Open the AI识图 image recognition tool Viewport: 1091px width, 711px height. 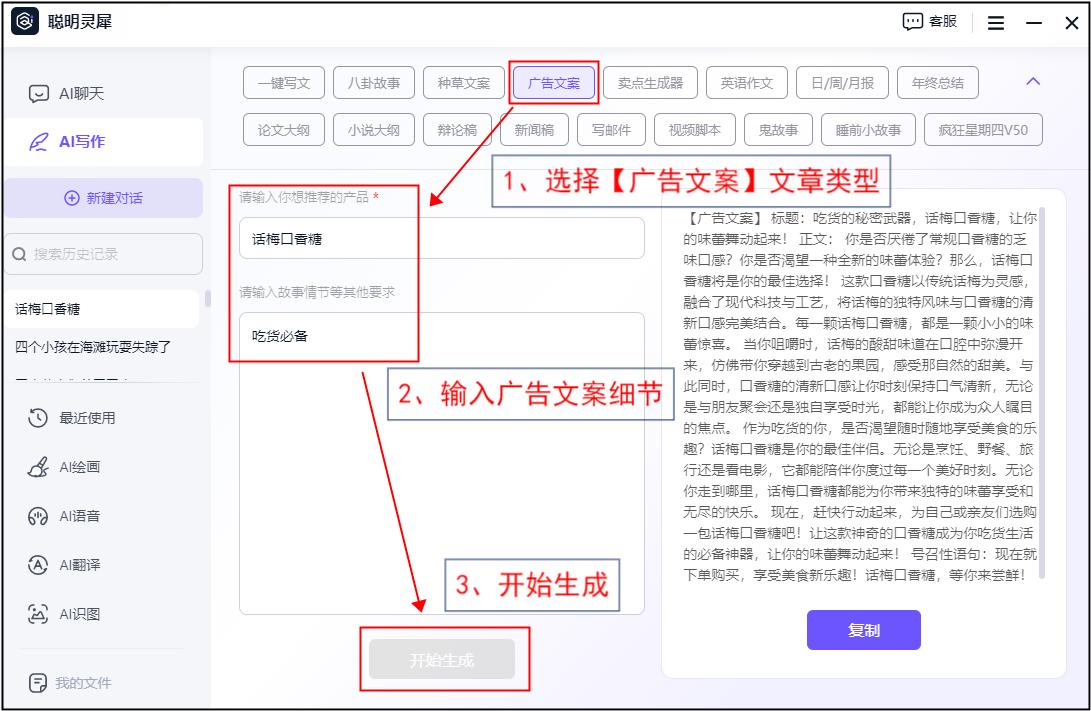coord(79,614)
